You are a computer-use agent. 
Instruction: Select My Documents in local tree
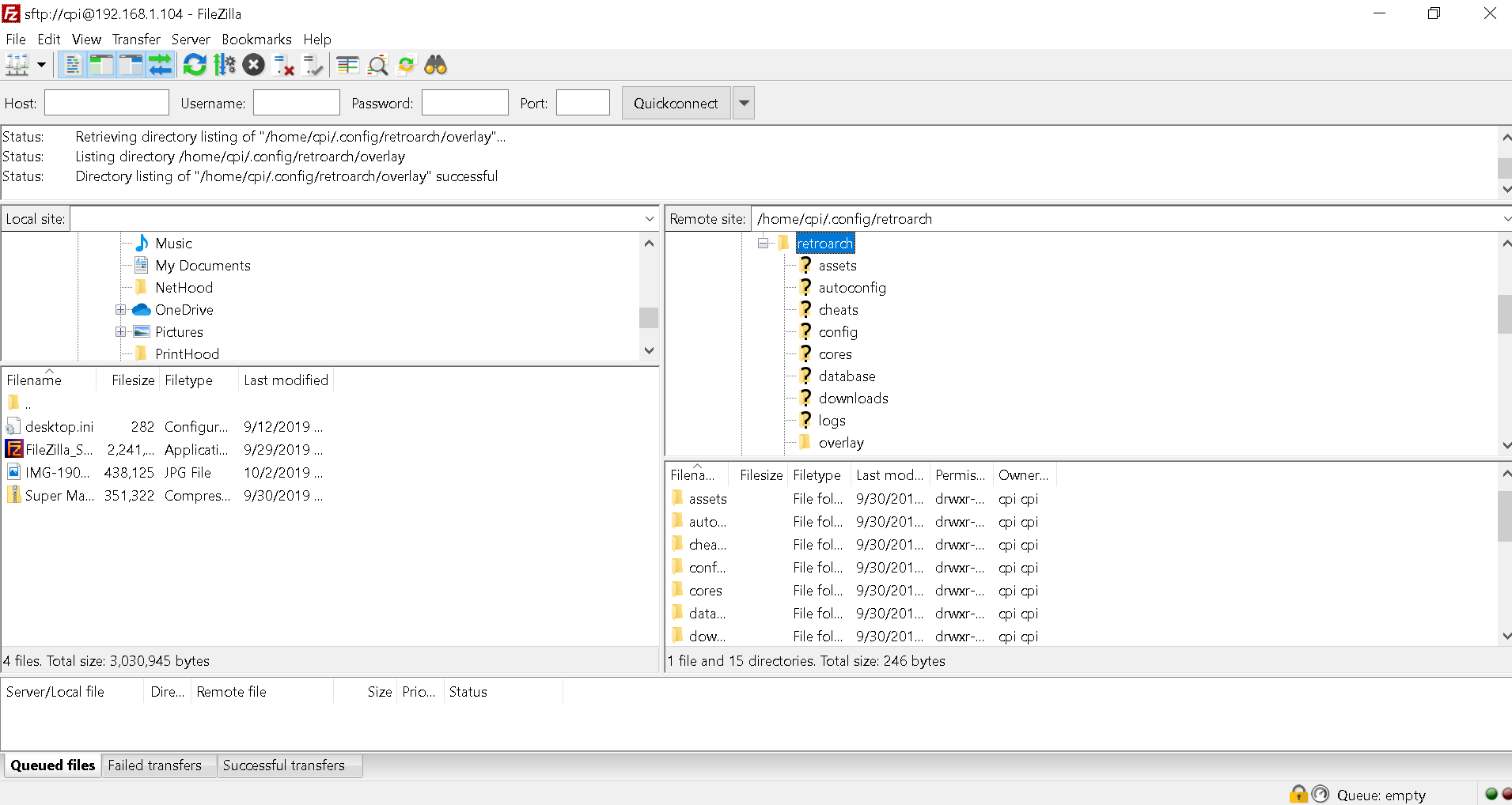click(x=203, y=266)
